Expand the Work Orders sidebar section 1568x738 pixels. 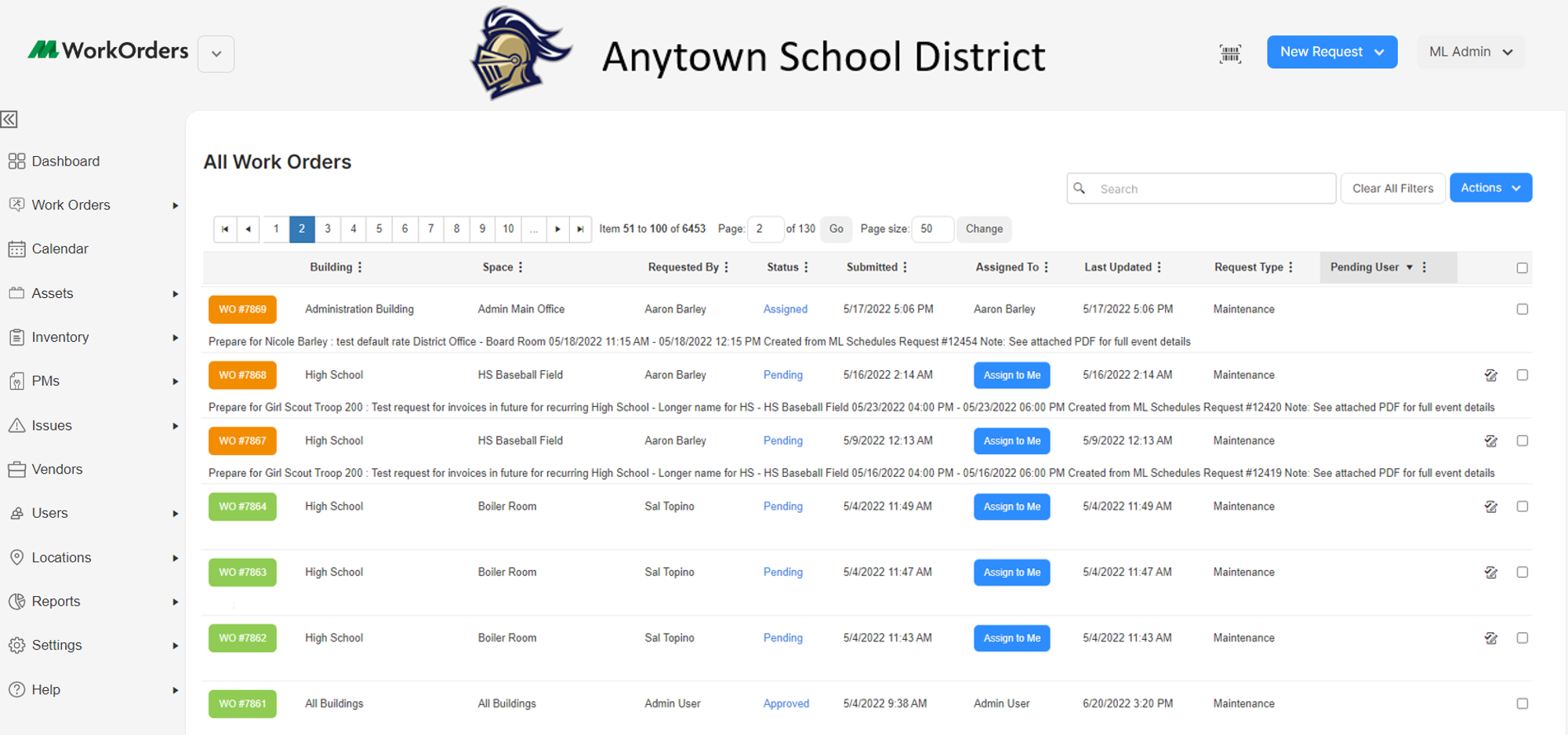click(175, 205)
